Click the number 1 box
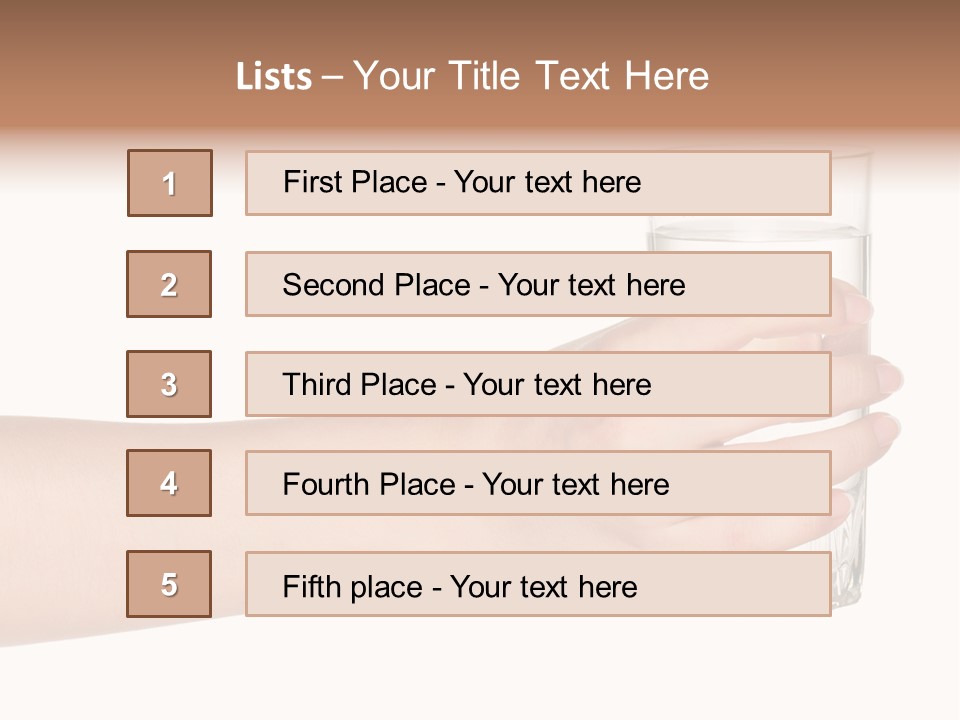 [170, 183]
